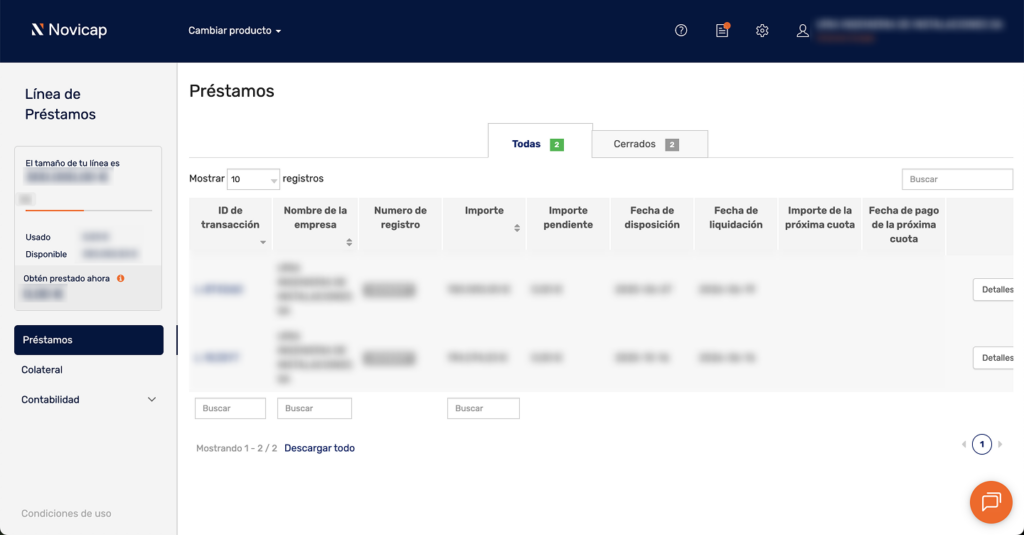The width and height of the screenshot is (1024, 535).
Task: Click the Descargar todo link
Action: tap(319, 448)
